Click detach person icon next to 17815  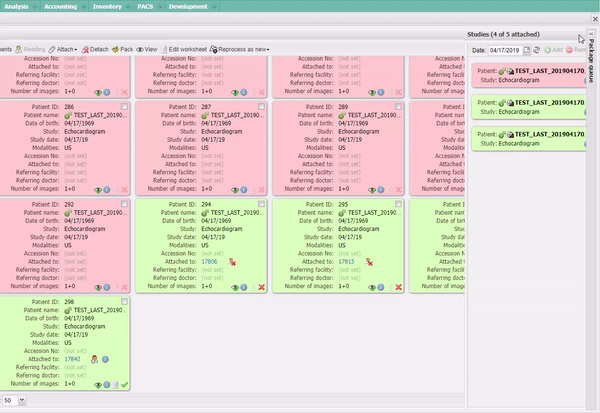(x=369, y=262)
